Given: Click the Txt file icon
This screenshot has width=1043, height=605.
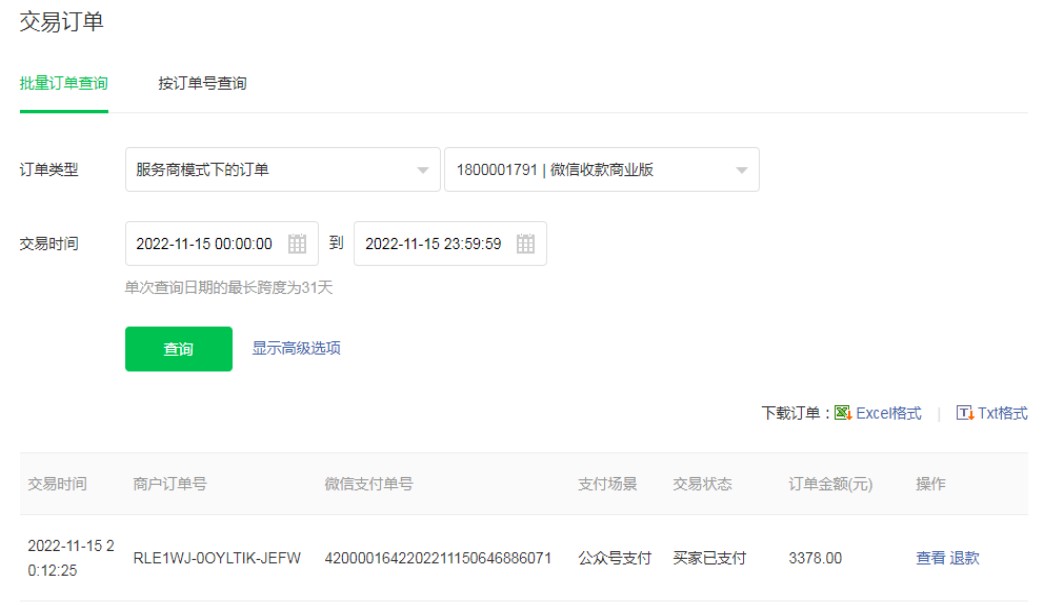Looking at the screenshot, I should 965,413.
